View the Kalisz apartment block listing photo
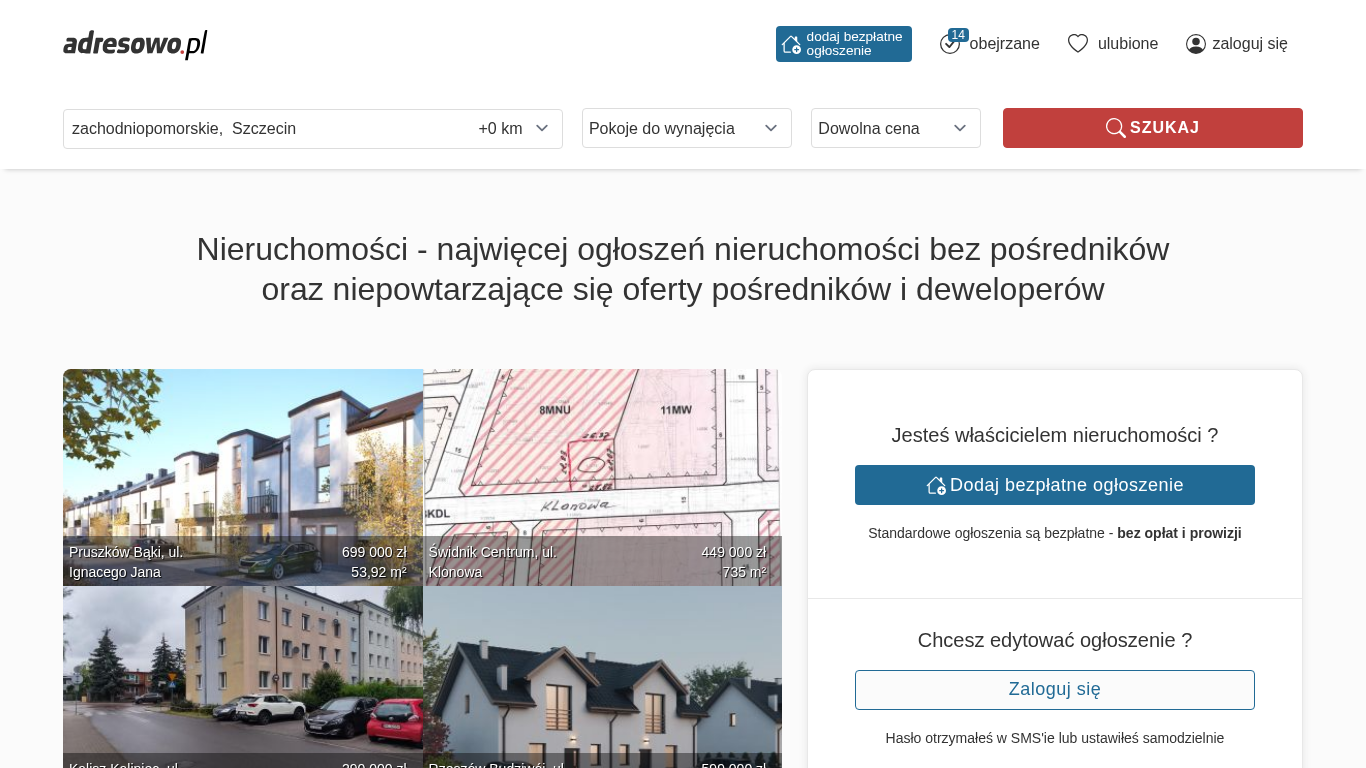Image resolution: width=1366 pixels, height=768 pixels. (x=242, y=670)
